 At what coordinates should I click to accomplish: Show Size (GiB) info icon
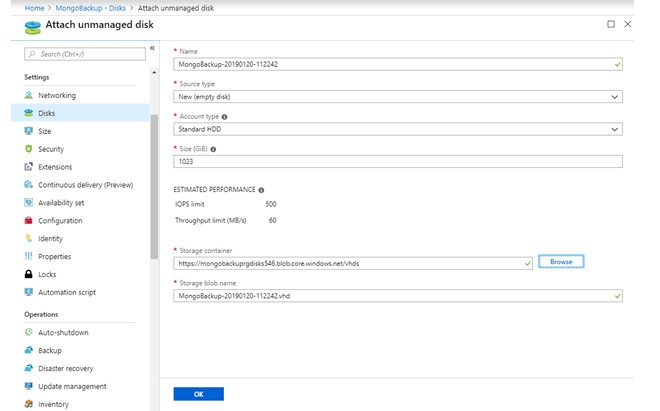213,149
